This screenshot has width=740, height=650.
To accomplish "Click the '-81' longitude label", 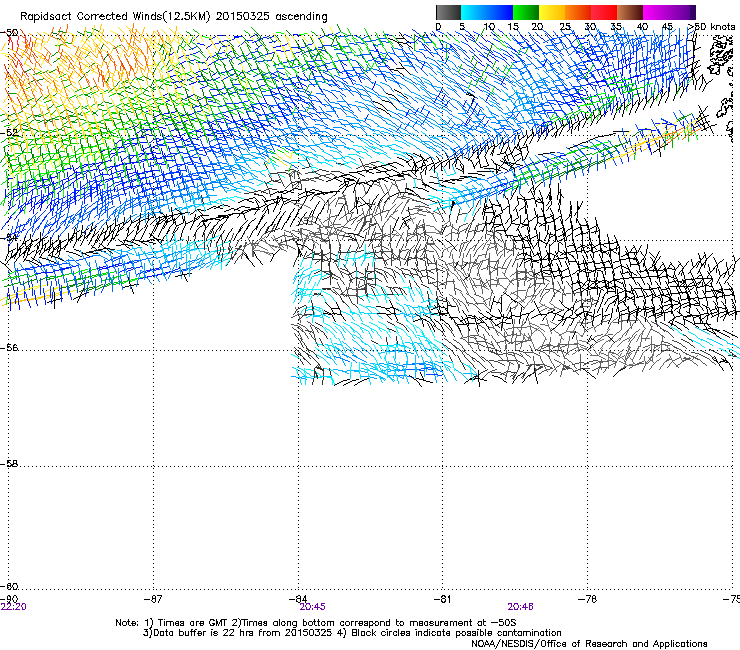I will point(442,599).
